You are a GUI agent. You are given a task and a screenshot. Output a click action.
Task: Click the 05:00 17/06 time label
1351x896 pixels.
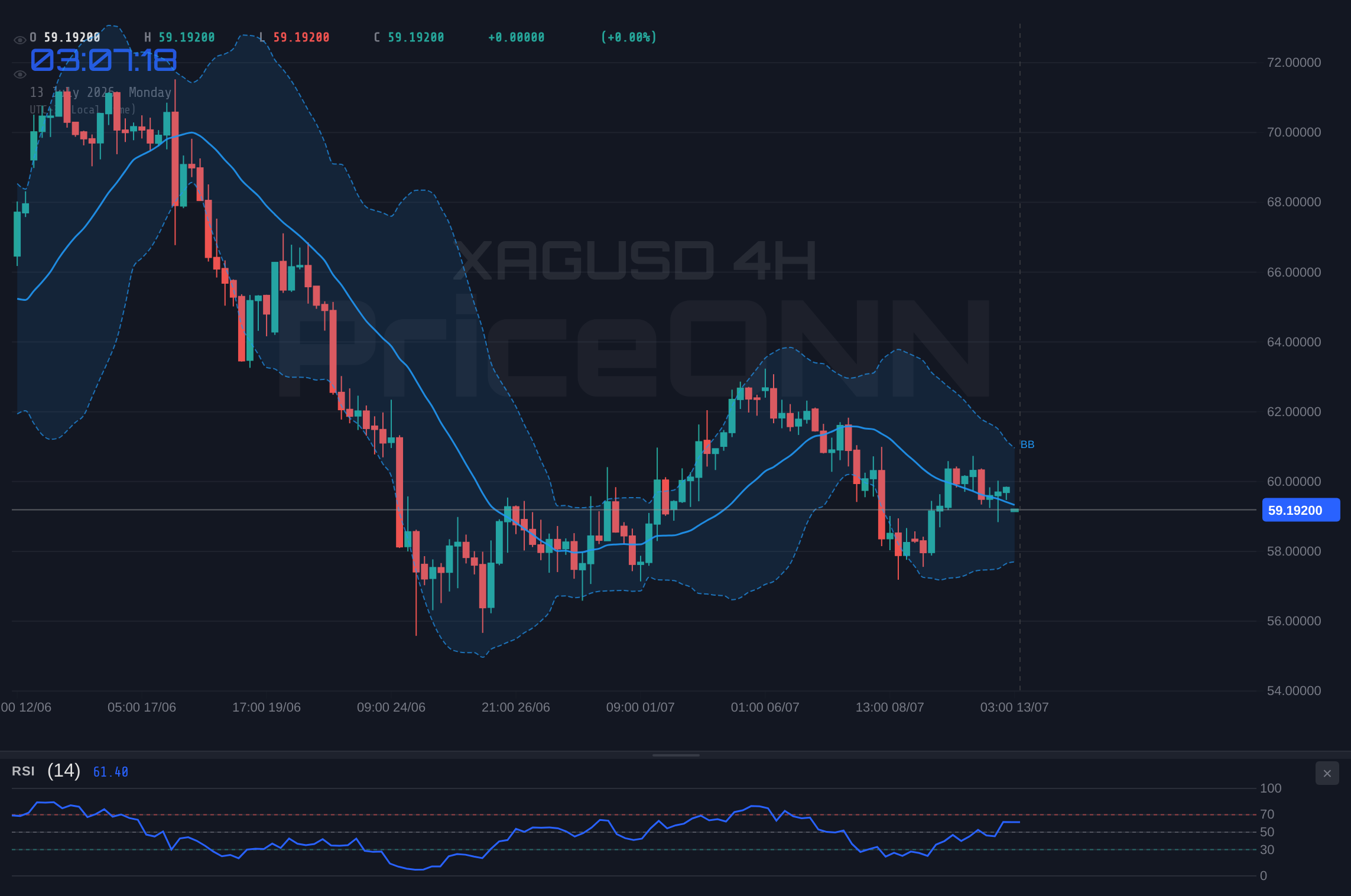click(x=142, y=707)
